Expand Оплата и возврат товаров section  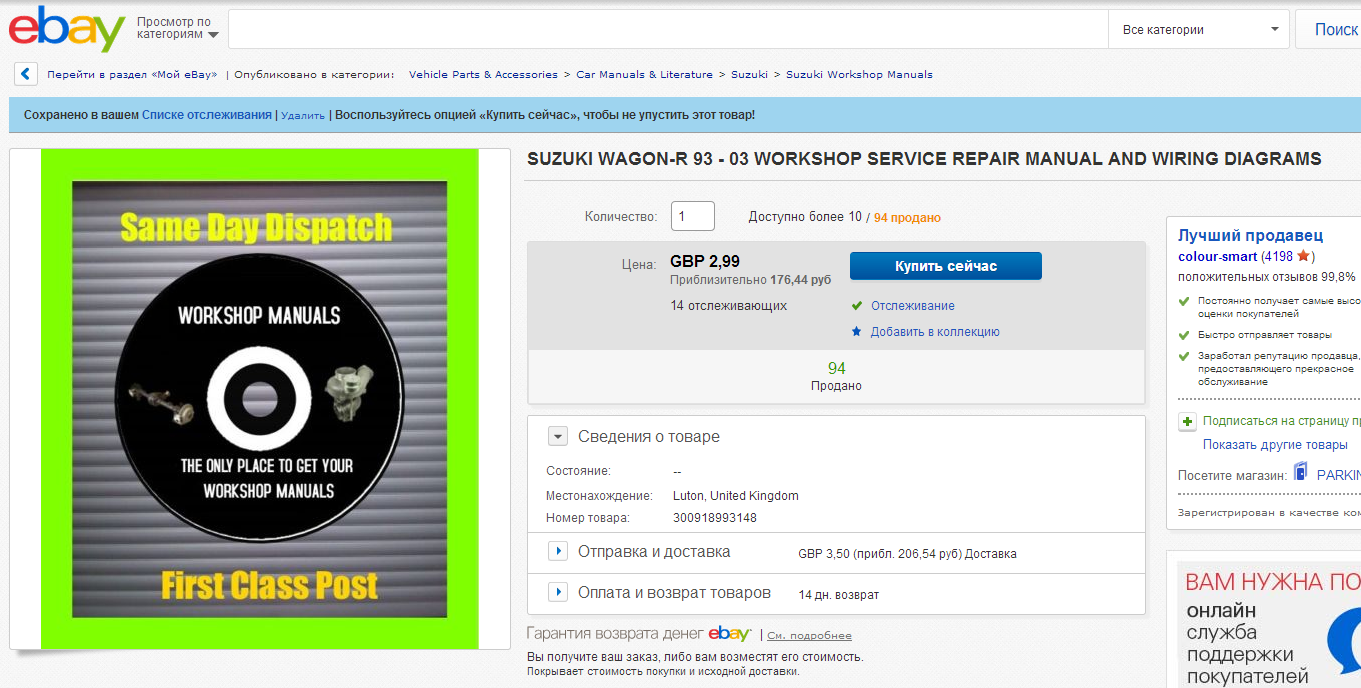point(558,592)
